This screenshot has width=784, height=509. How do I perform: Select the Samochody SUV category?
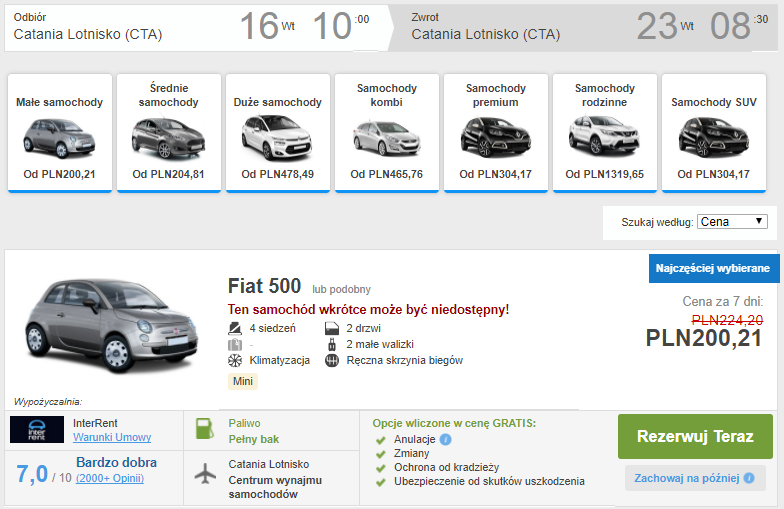713,130
